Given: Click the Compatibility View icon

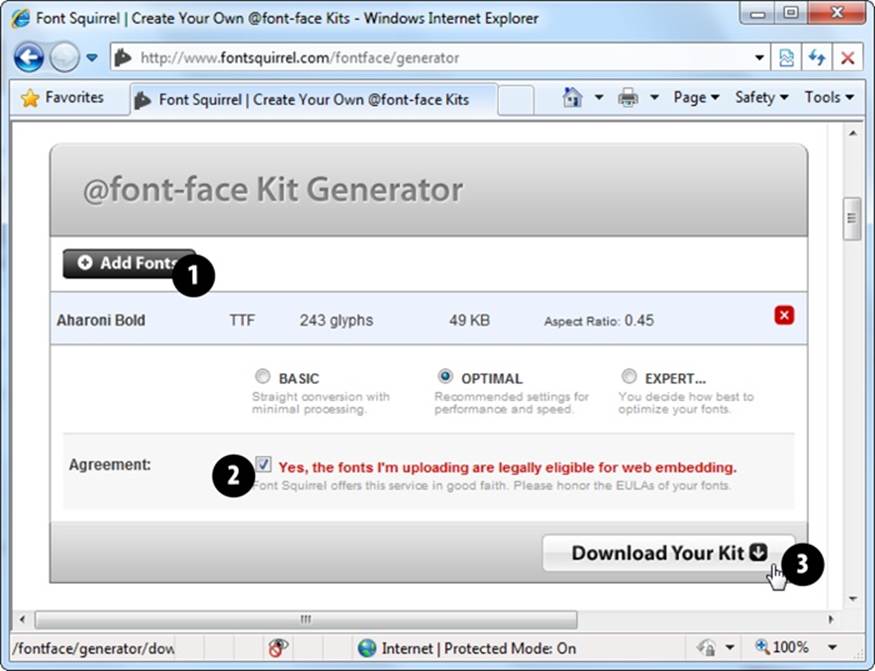Looking at the screenshot, I should (x=786, y=57).
